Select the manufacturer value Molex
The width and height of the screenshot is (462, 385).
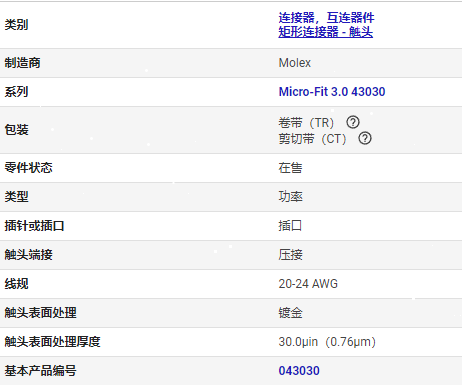[x=295, y=63]
